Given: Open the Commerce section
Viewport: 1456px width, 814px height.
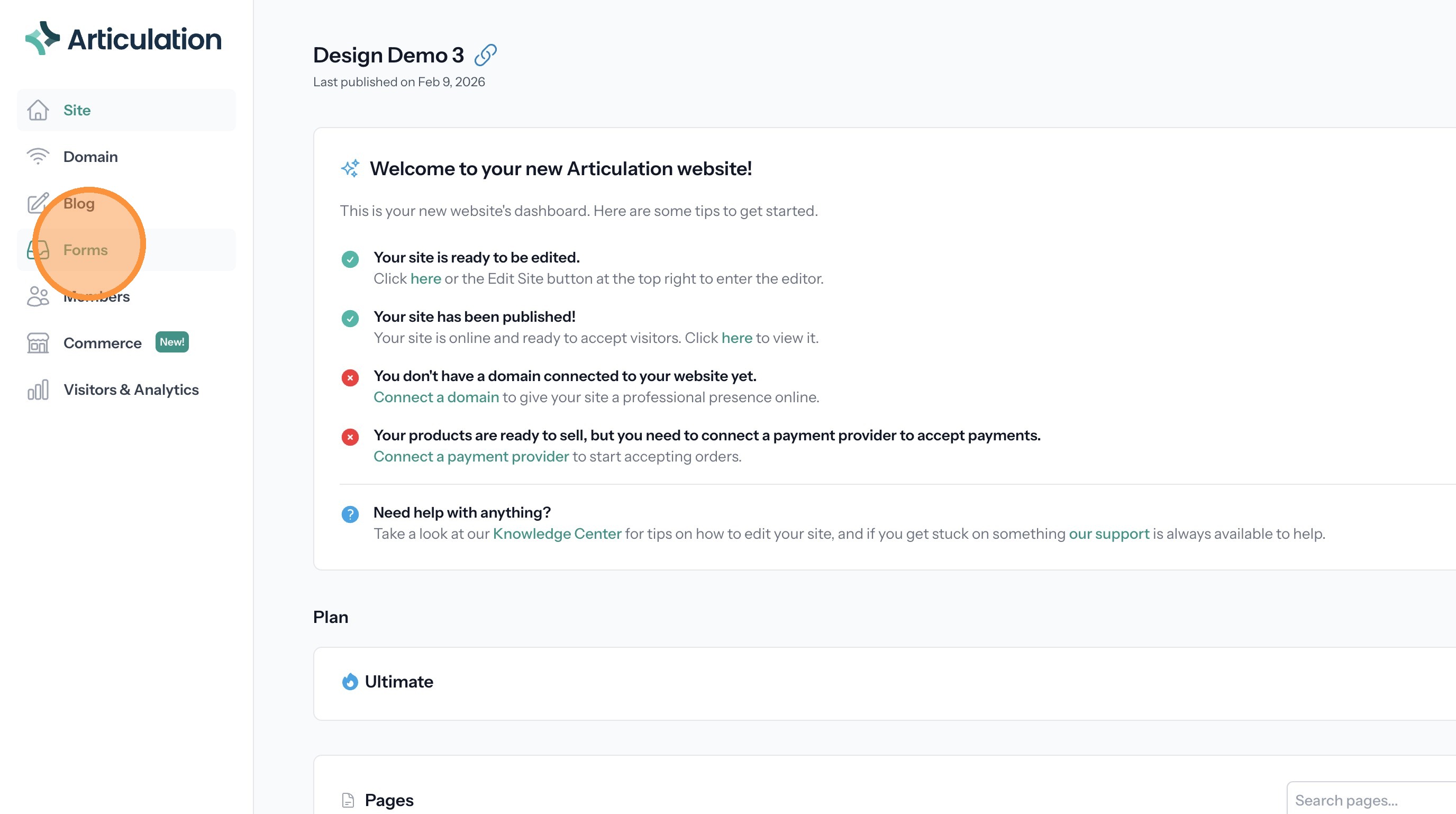Looking at the screenshot, I should [102, 343].
